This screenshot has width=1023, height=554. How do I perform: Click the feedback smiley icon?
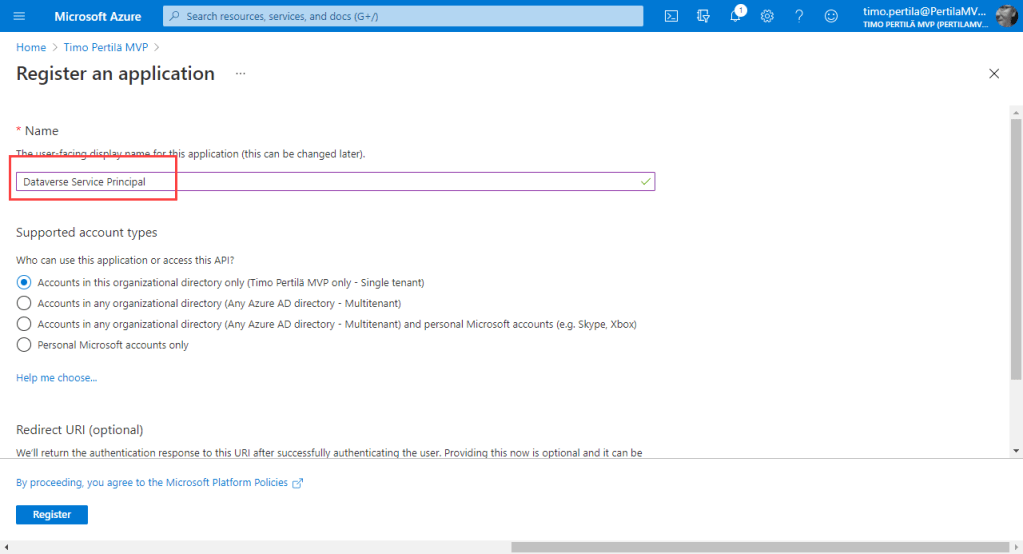831,16
